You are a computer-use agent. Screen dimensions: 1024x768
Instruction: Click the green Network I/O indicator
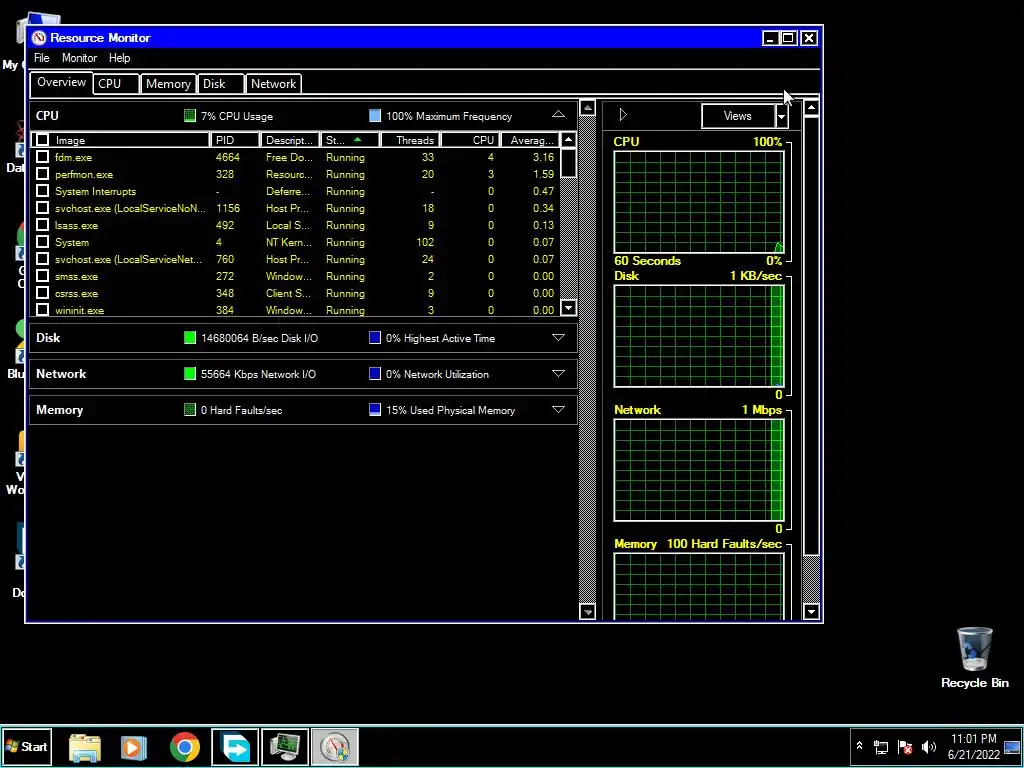[190, 374]
